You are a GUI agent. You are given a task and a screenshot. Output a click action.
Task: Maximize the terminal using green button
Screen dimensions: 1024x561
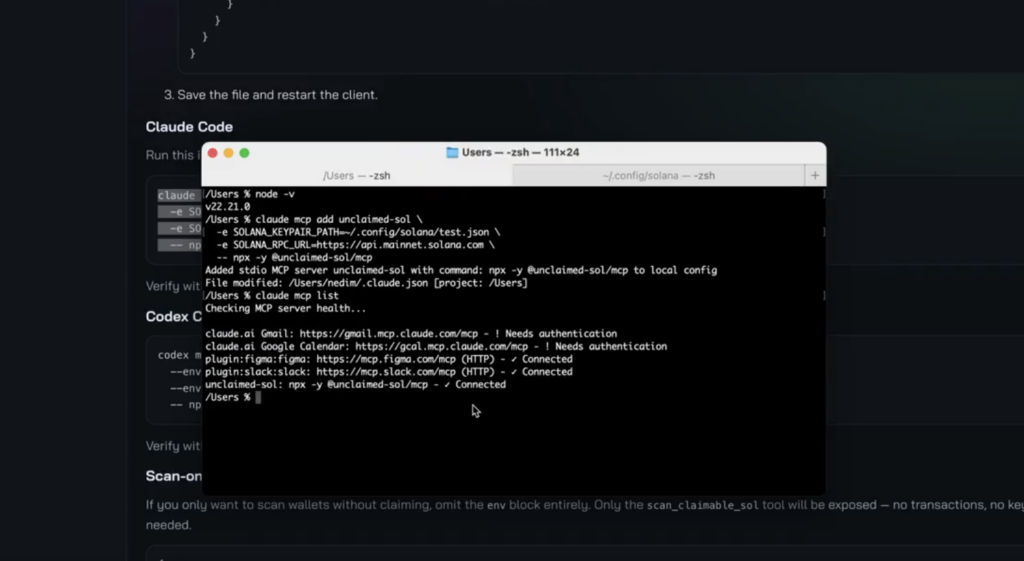tap(244, 153)
